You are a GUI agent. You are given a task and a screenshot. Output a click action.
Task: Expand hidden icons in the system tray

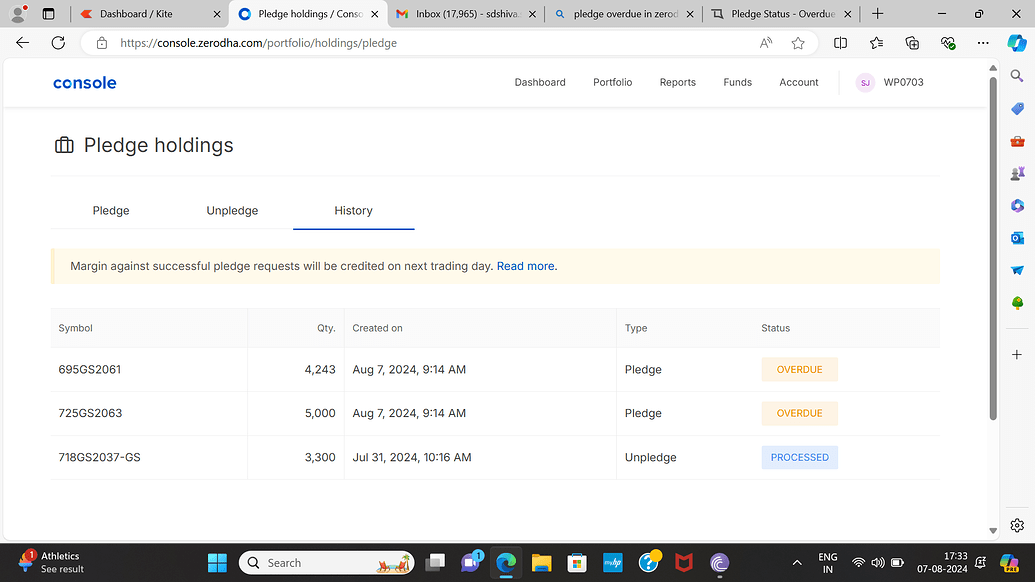(x=797, y=562)
